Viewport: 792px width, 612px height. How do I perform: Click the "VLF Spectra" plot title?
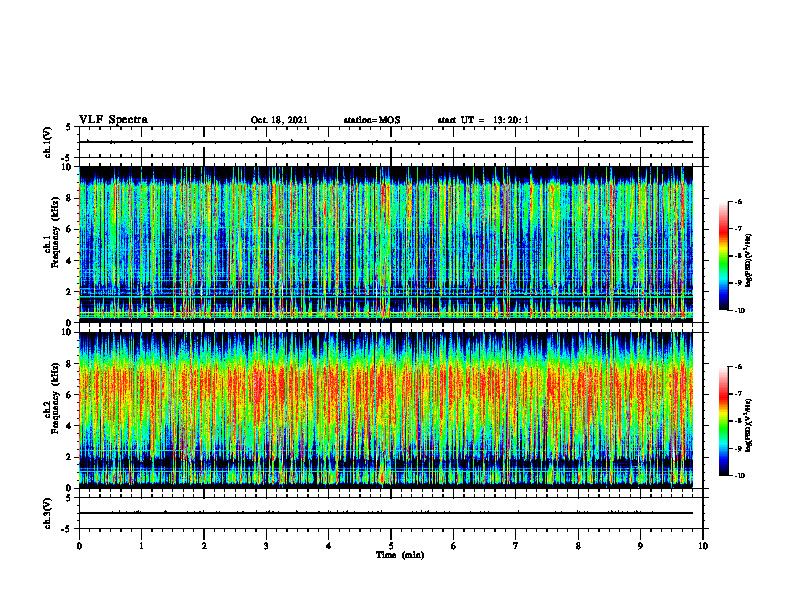(x=113, y=120)
